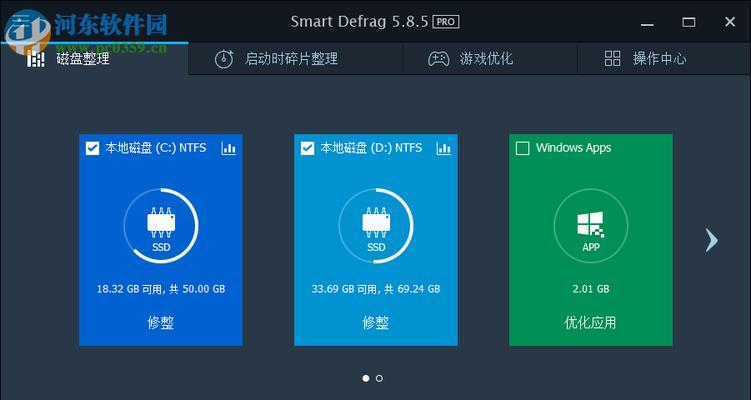Click the game controller icon
Screen dimensions: 751x400
tap(438, 59)
